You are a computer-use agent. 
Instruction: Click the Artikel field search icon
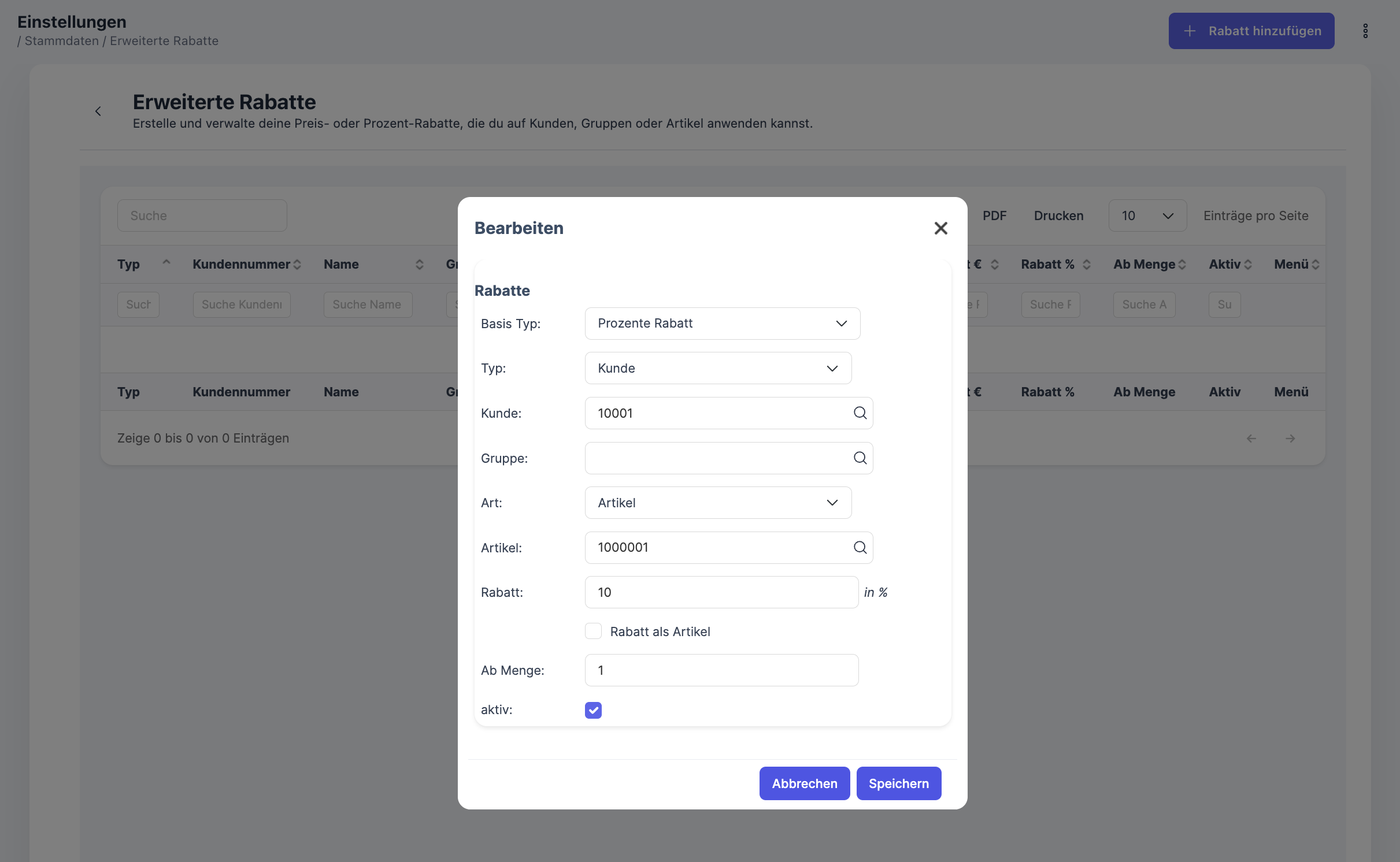click(860, 548)
